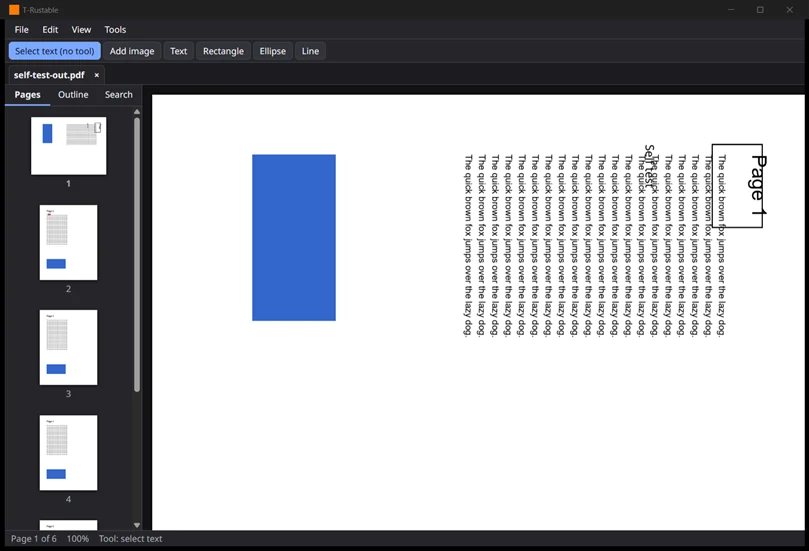Click the 100% zoom indicator
This screenshot has width=809, height=551.
point(77,539)
